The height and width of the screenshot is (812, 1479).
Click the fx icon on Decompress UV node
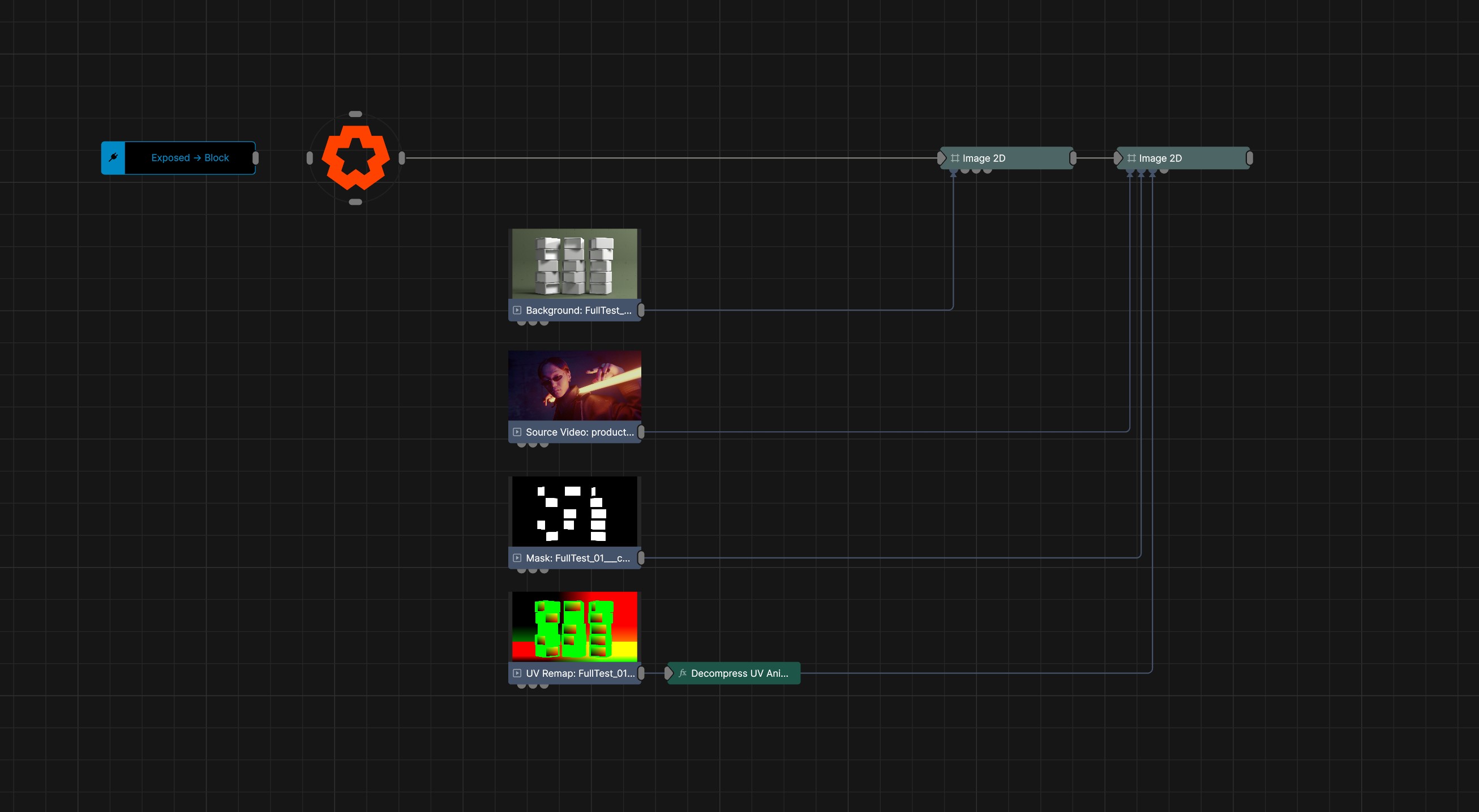click(x=683, y=673)
